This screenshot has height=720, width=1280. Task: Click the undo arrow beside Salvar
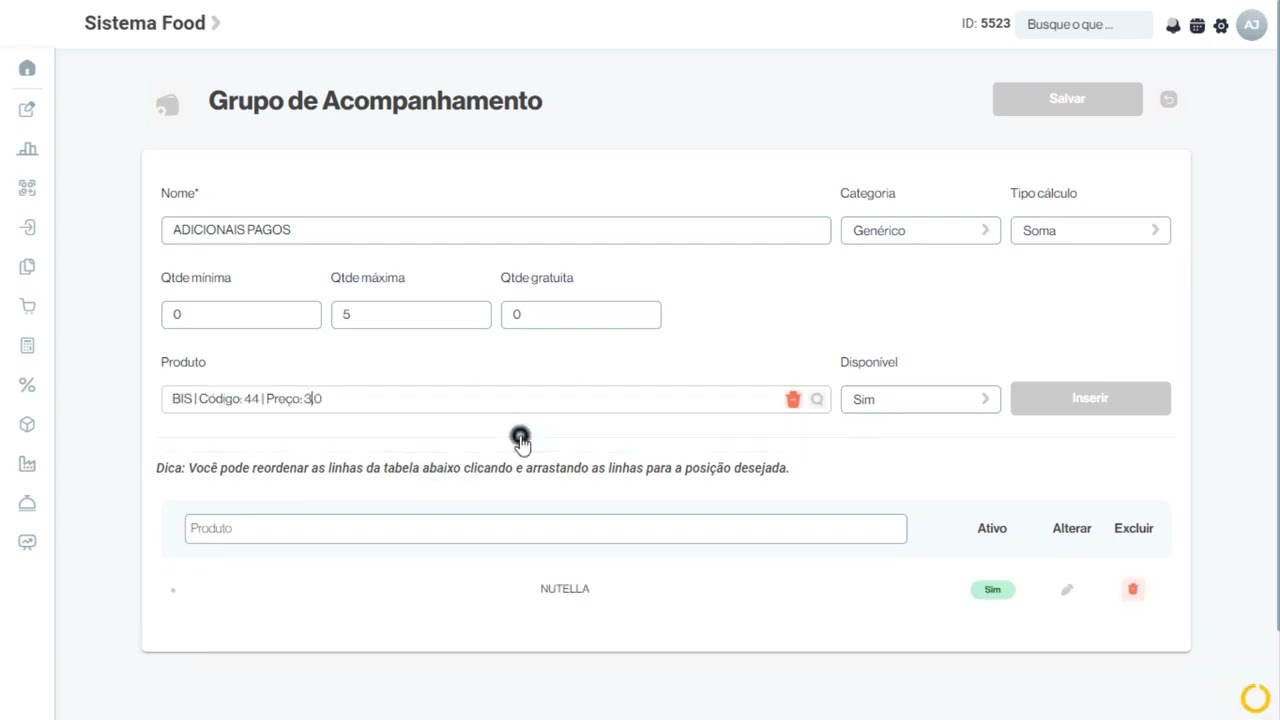coord(1168,99)
